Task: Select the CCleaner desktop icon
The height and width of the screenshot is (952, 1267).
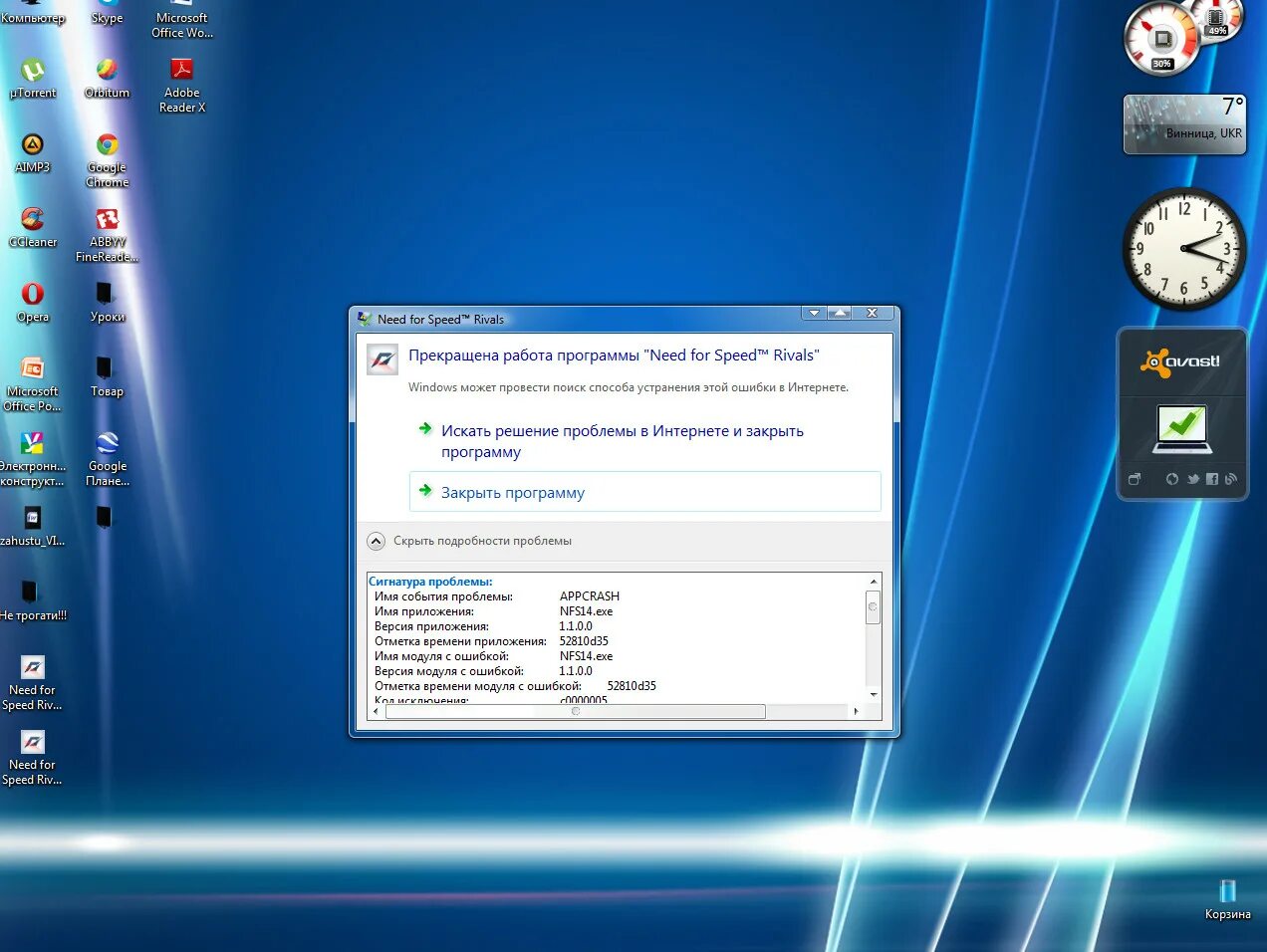Action: pos(33,227)
